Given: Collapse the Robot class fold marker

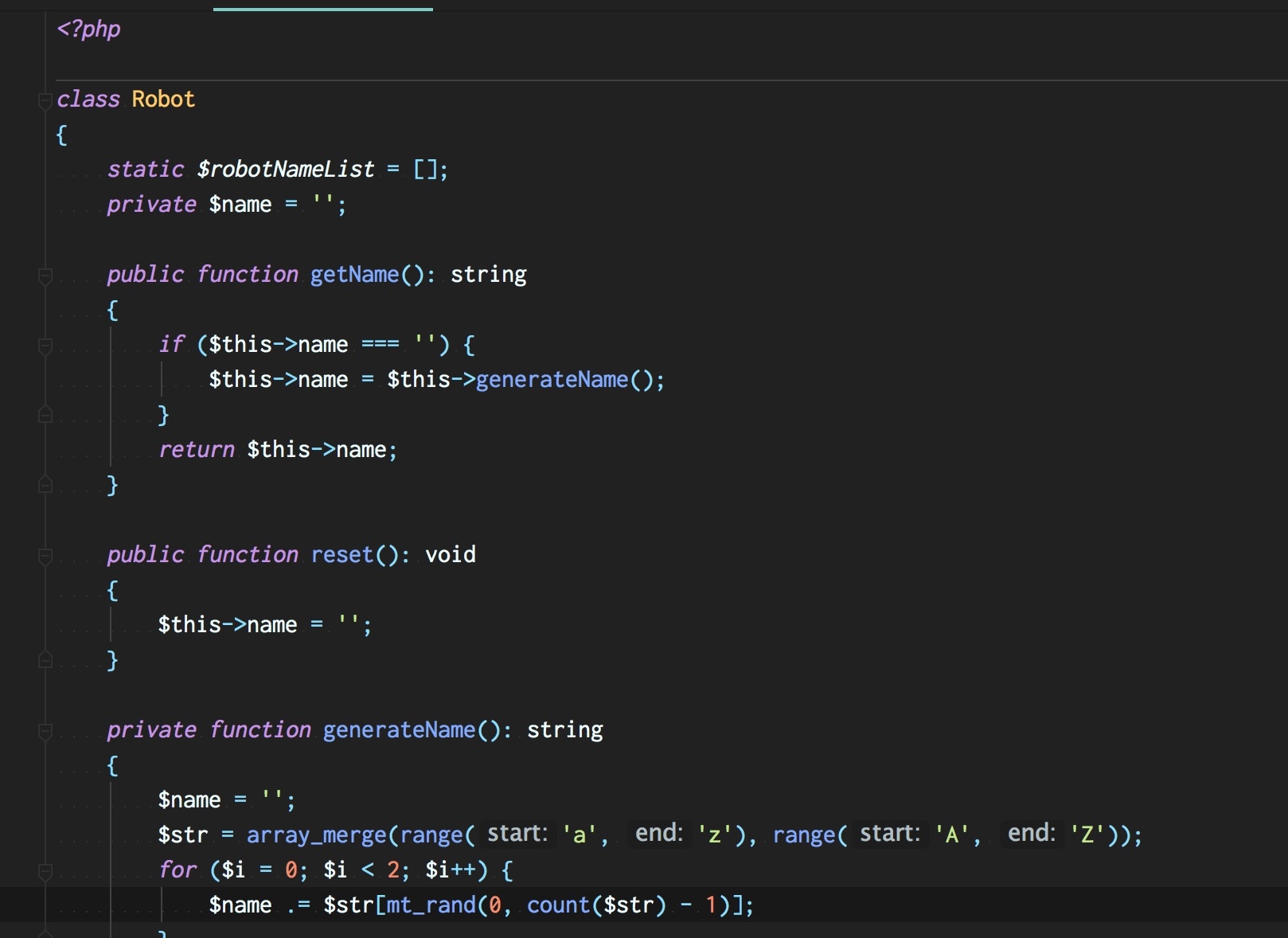Looking at the screenshot, I should (45, 100).
